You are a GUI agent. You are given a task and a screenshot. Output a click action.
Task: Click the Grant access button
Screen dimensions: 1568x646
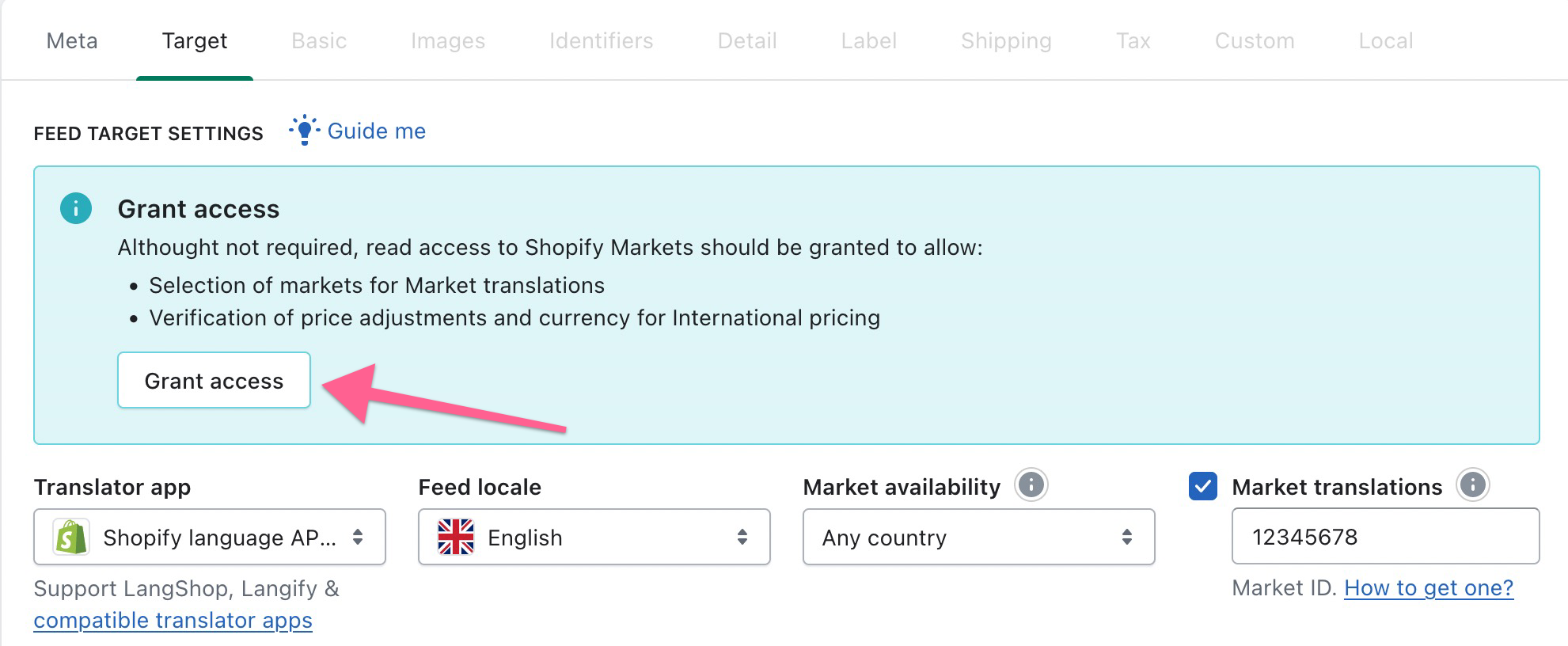tap(214, 380)
